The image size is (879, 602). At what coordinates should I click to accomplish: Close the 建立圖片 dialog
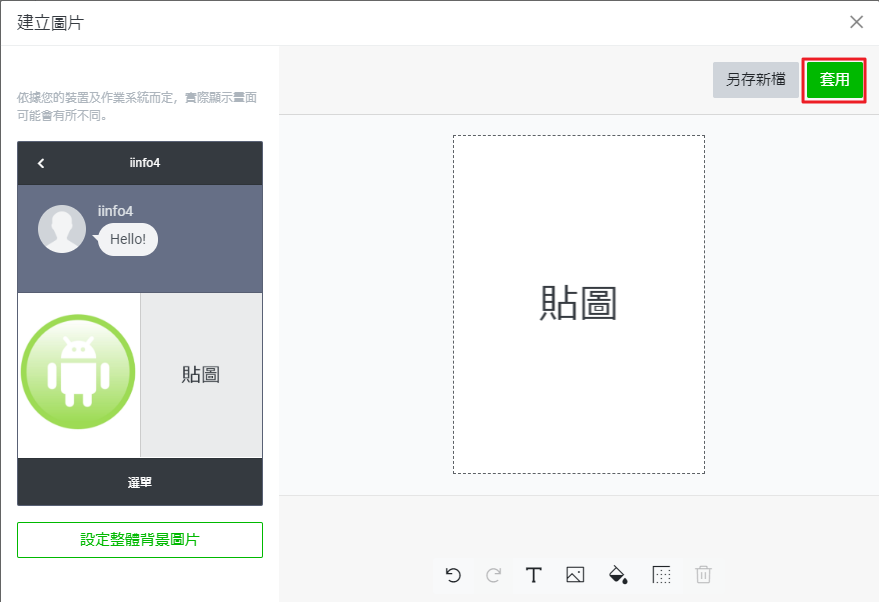(x=856, y=21)
